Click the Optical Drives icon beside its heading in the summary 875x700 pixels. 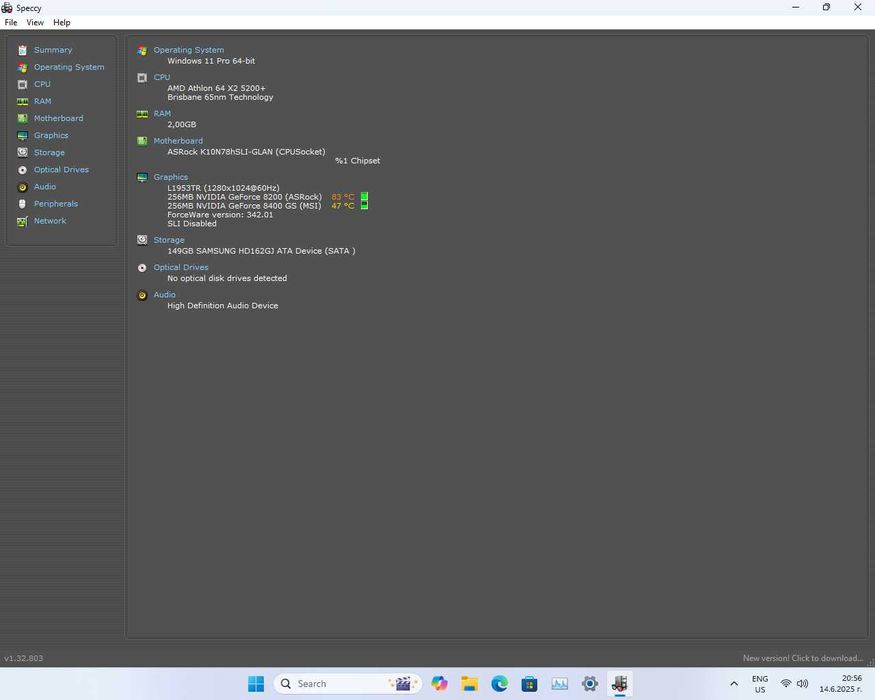click(142, 268)
